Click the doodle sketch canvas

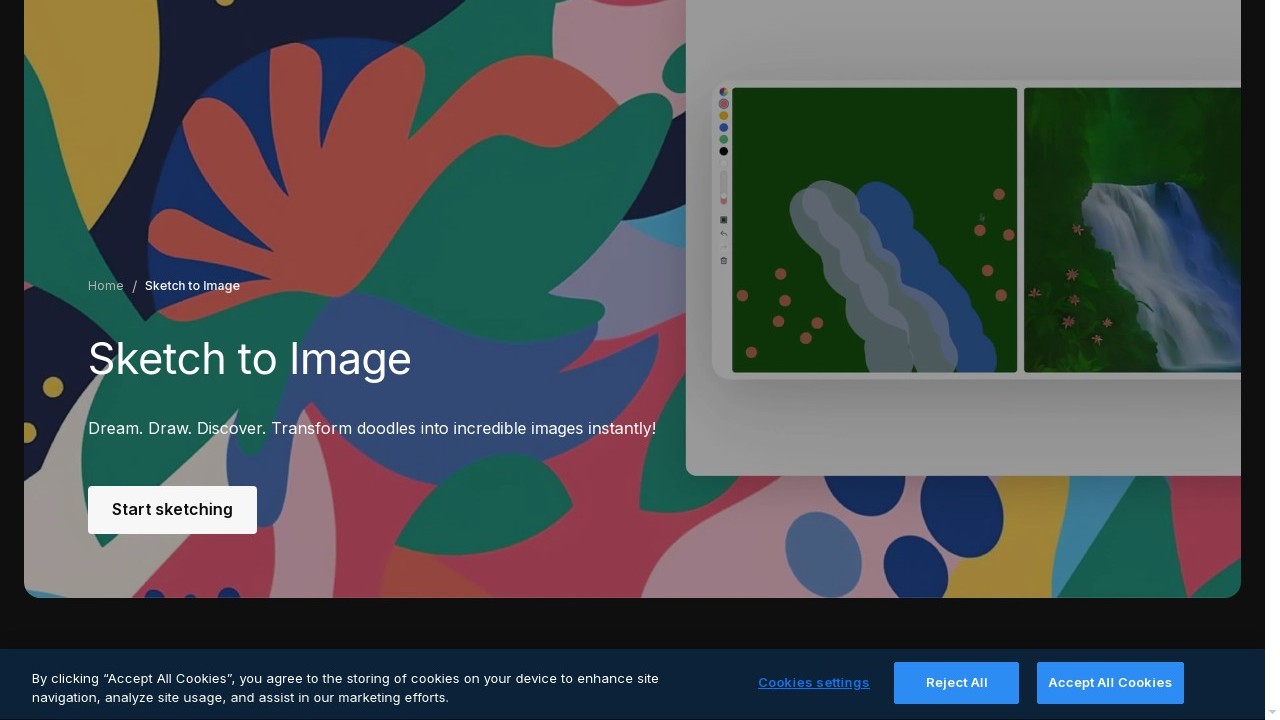(x=874, y=230)
